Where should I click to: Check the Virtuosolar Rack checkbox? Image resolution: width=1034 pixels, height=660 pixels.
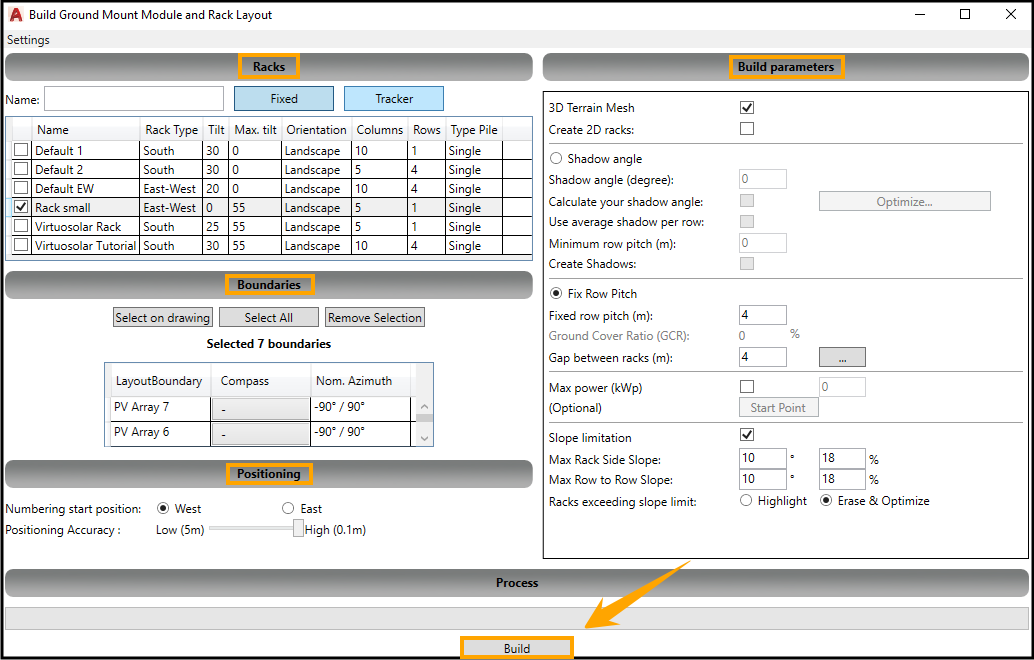21,226
